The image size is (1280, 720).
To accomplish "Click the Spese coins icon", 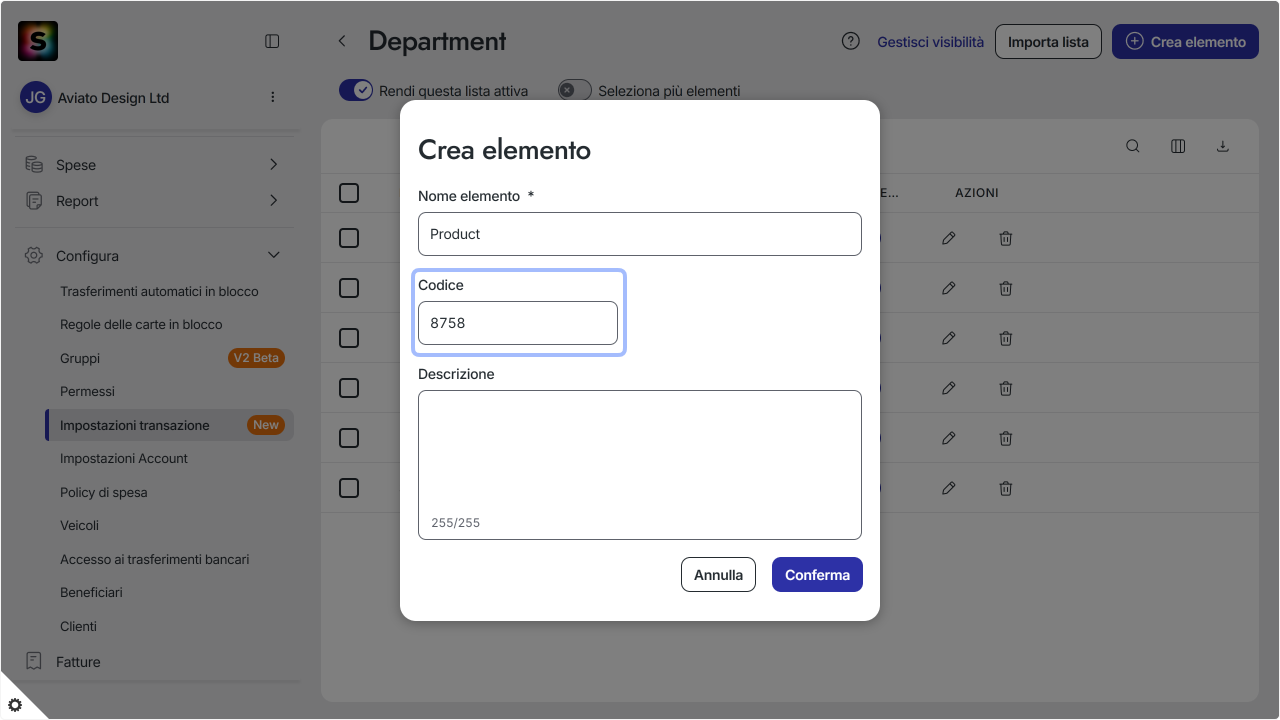I will point(34,164).
